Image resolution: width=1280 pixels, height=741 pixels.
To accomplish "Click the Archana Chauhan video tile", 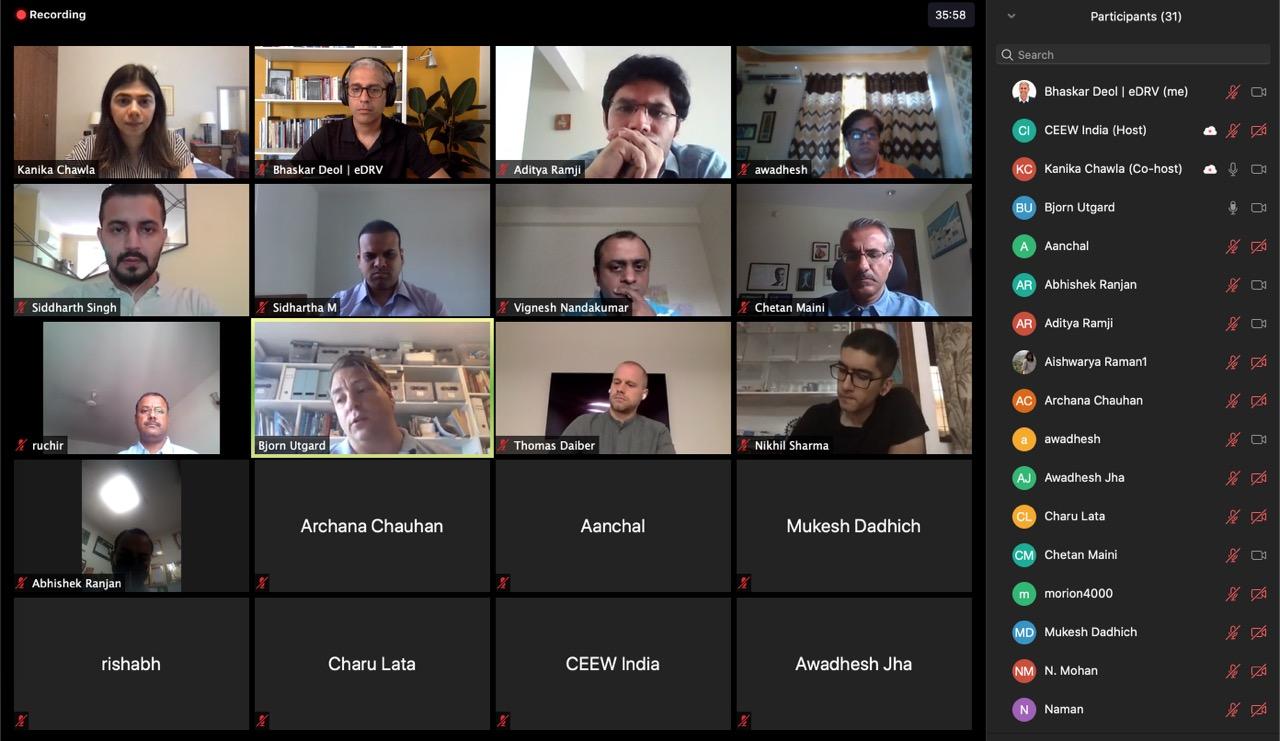I will point(372,526).
